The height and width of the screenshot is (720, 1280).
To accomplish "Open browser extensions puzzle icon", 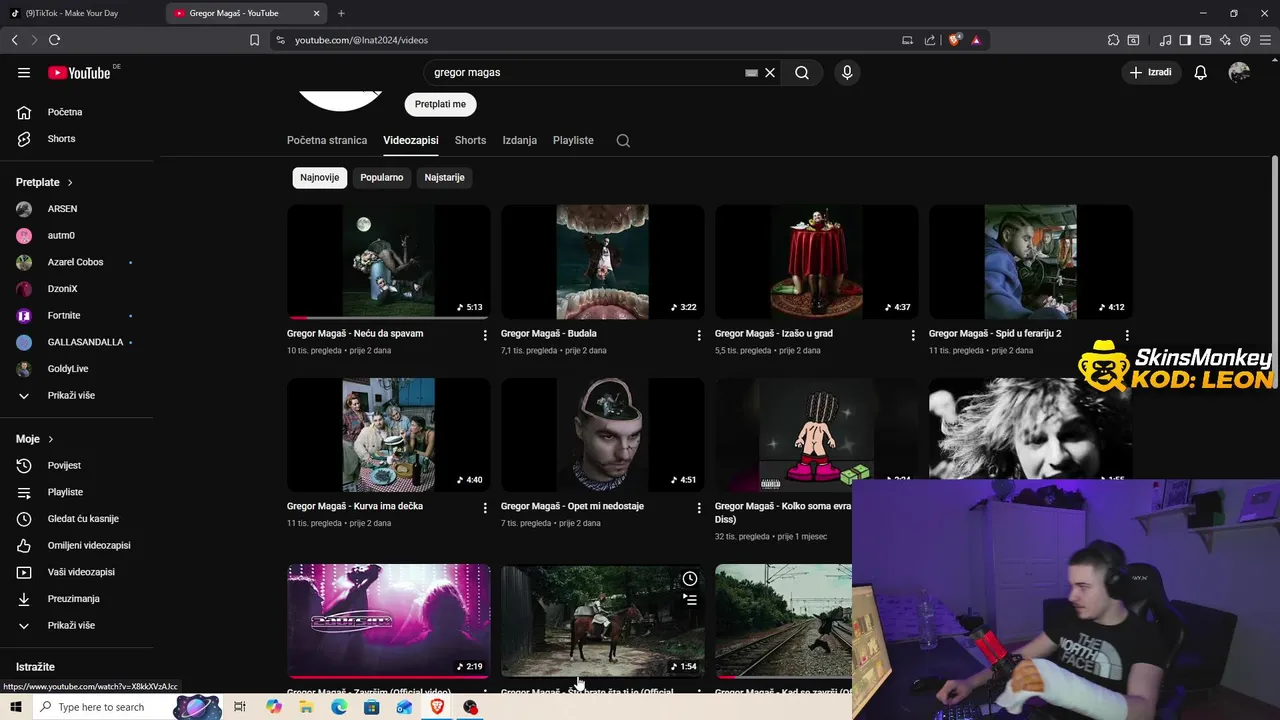I will [1113, 40].
